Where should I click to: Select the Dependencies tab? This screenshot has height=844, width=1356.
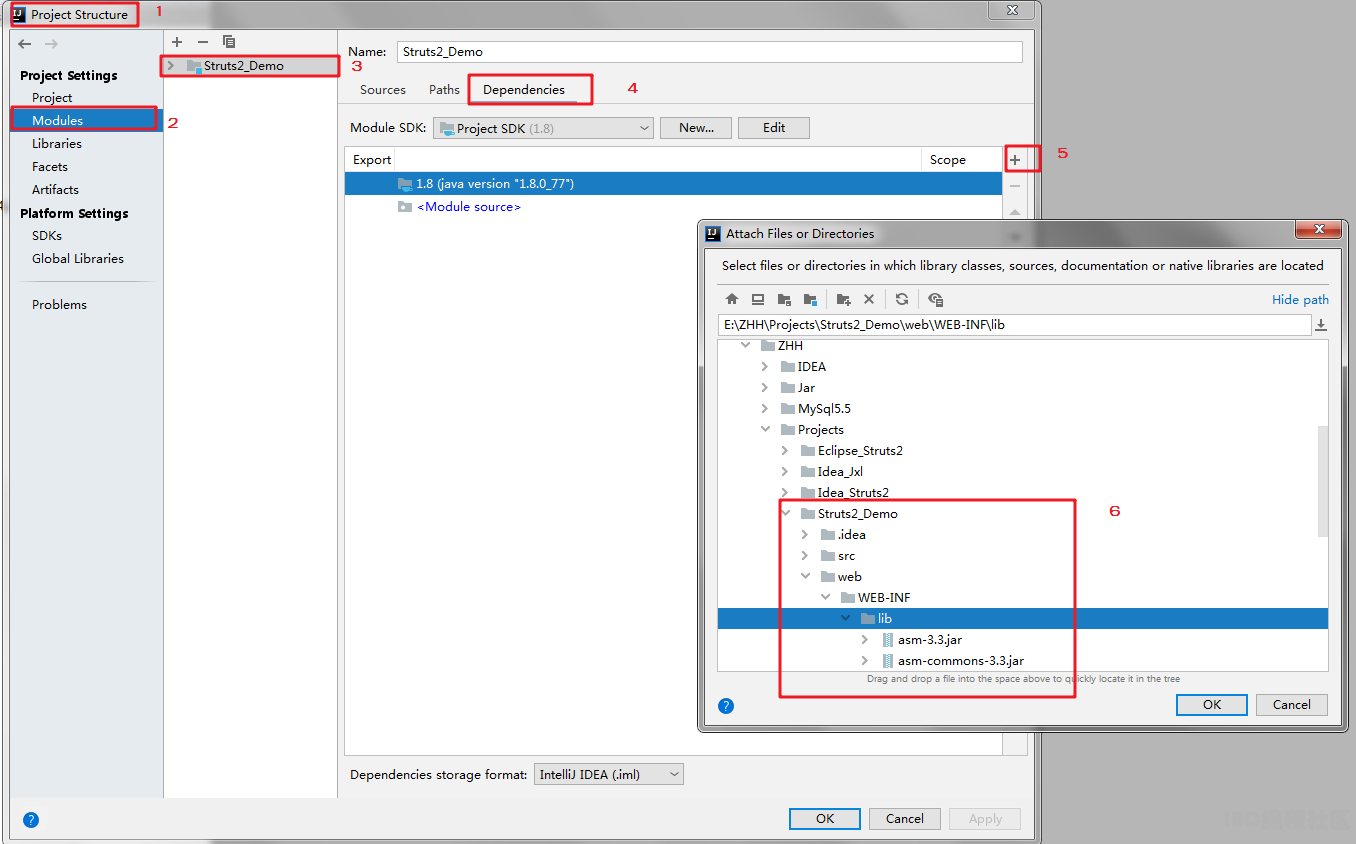pos(524,89)
